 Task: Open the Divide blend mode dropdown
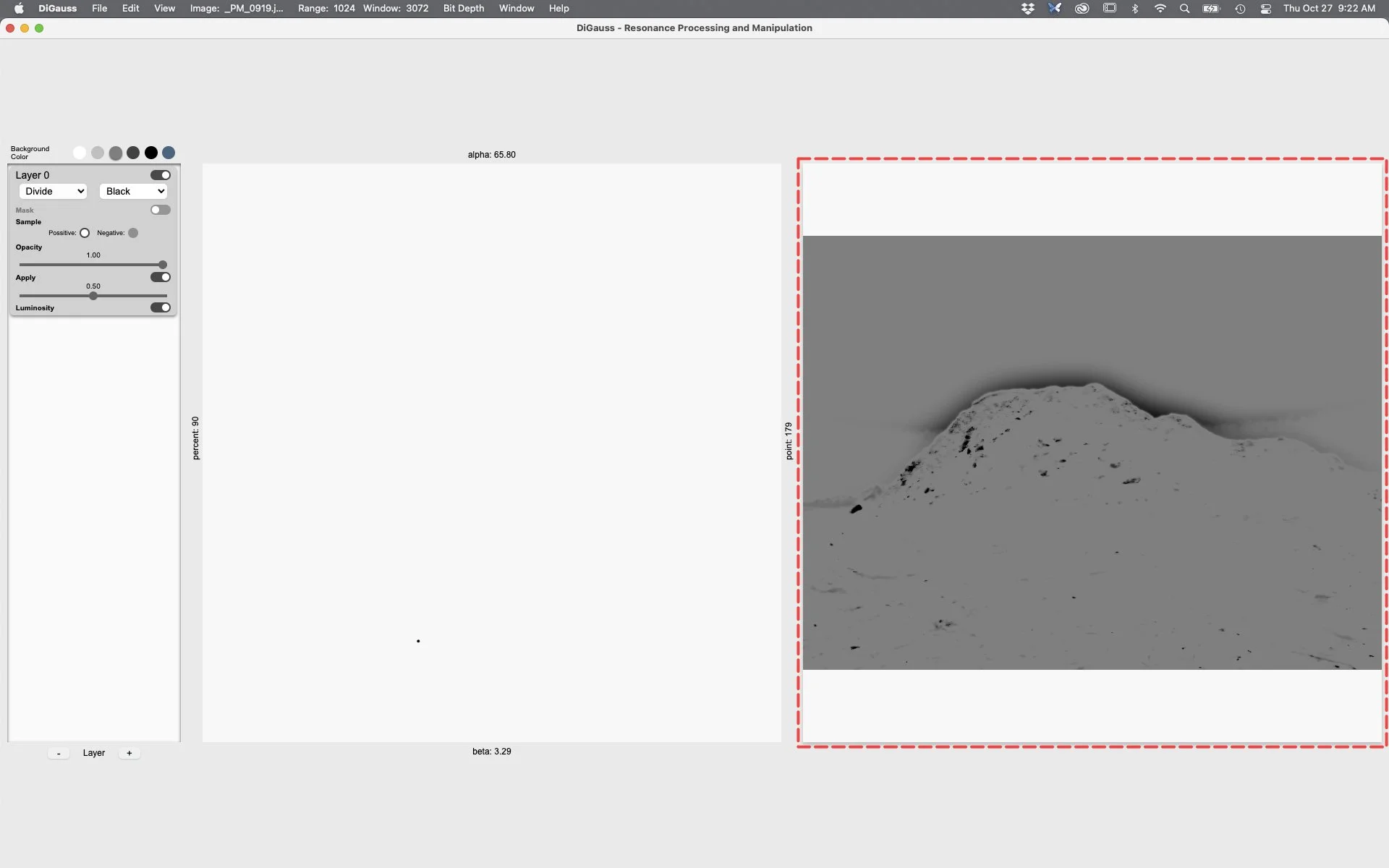[x=54, y=191]
